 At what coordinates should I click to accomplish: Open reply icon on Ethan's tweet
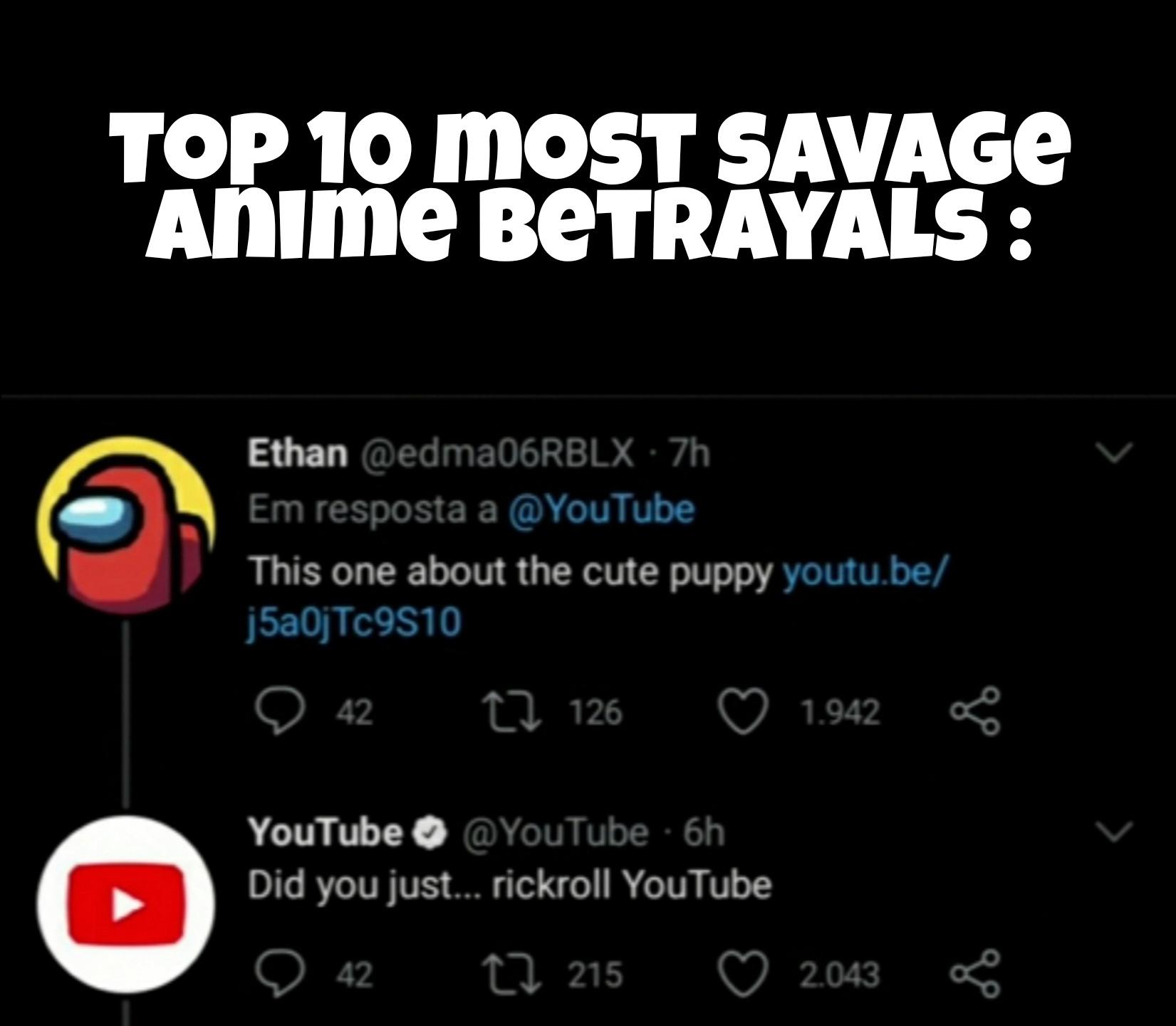click(278, 712)
